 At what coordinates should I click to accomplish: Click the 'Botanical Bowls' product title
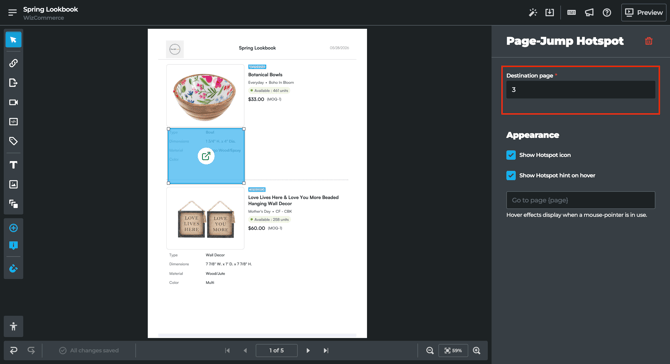(265, 75)
